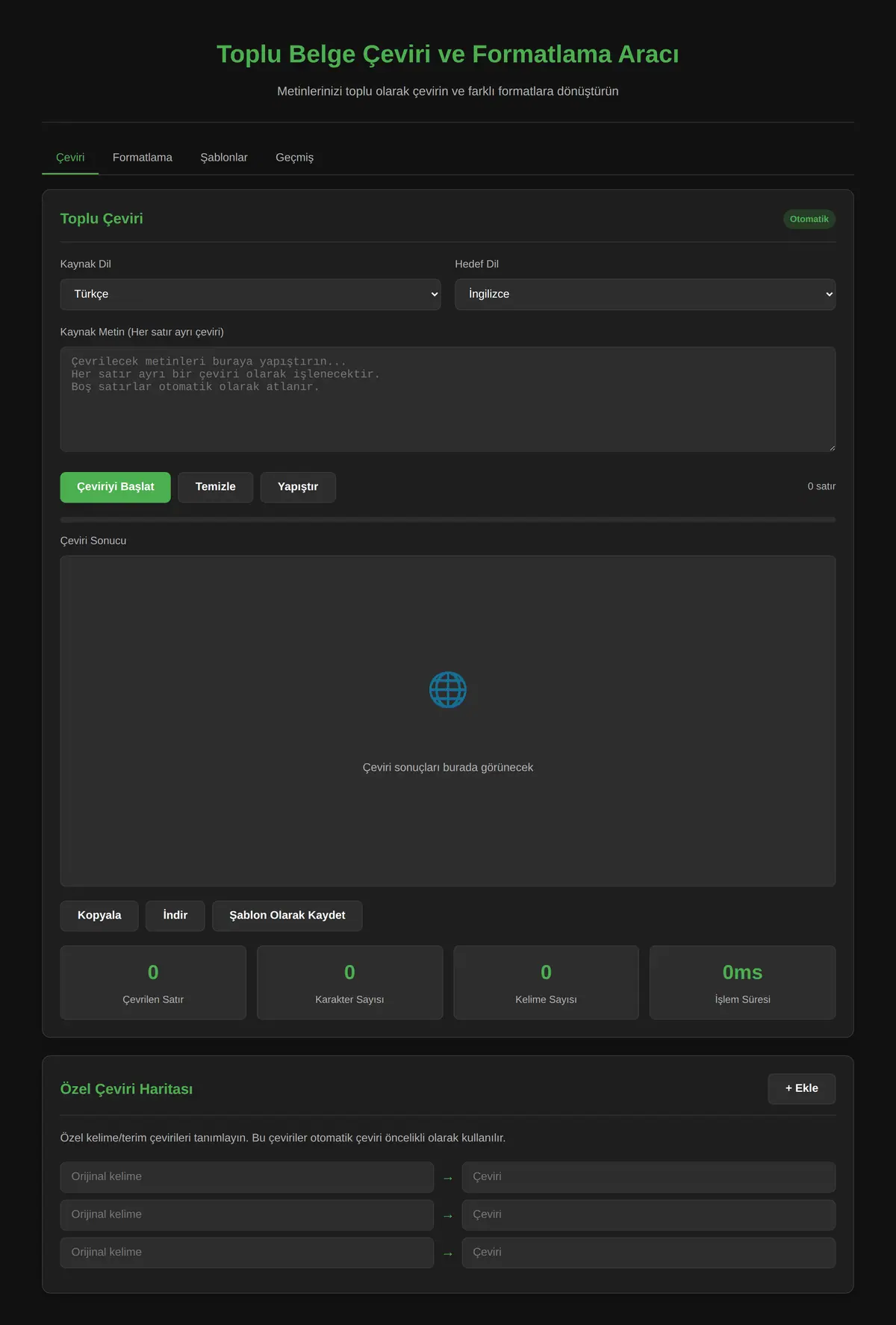Open the Şablonlar tab
Image resolution: width=896 pixels, height=1325 pixels.
224,158
